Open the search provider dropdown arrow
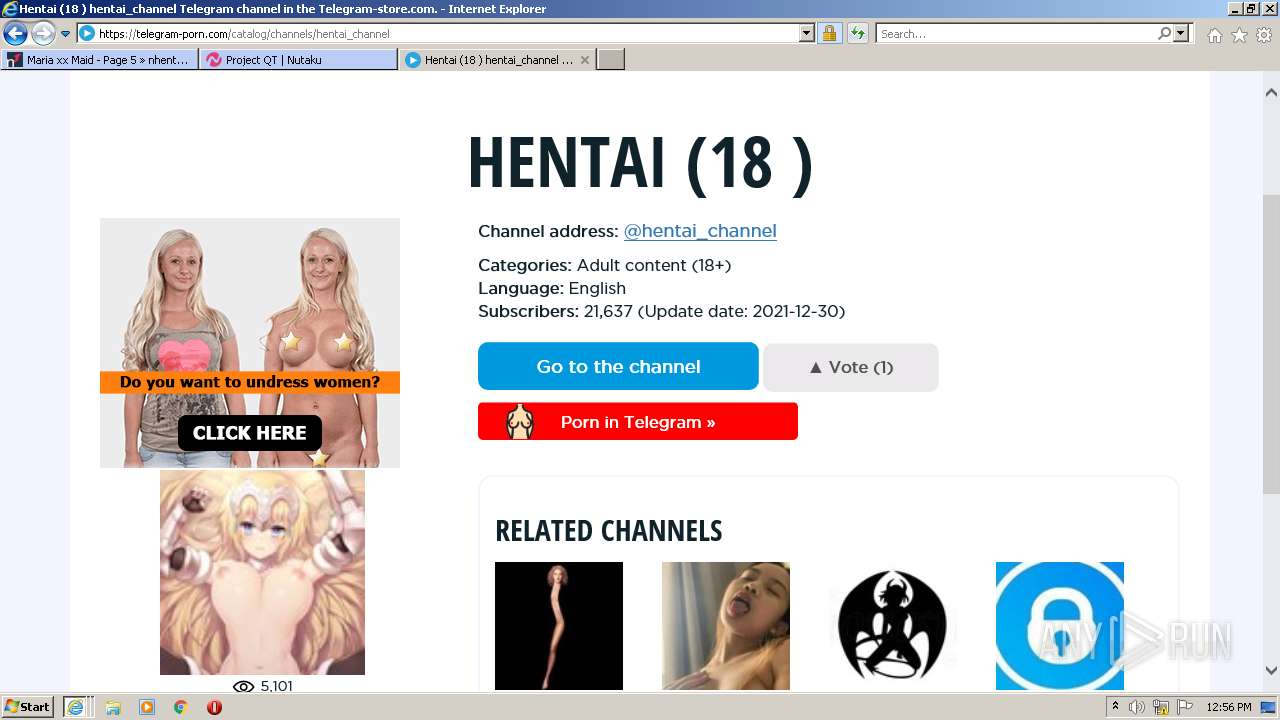Screen dimensions: 1280x720 tap(1181, 34)
